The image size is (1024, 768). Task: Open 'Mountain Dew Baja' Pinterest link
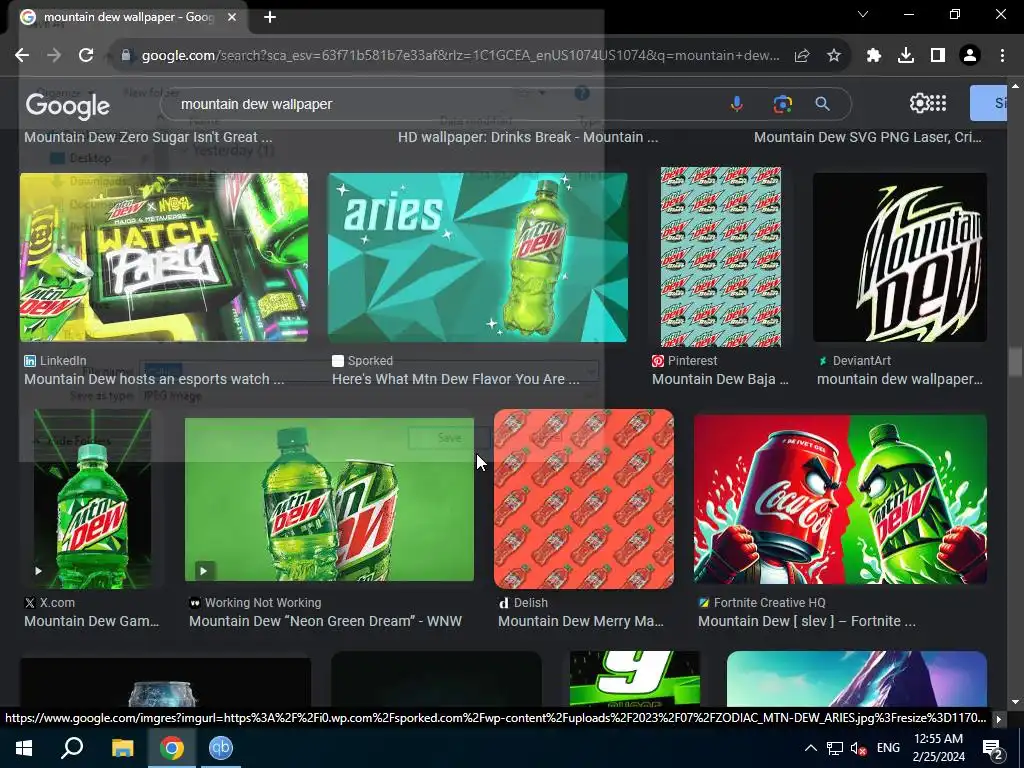tap(720, 379)
